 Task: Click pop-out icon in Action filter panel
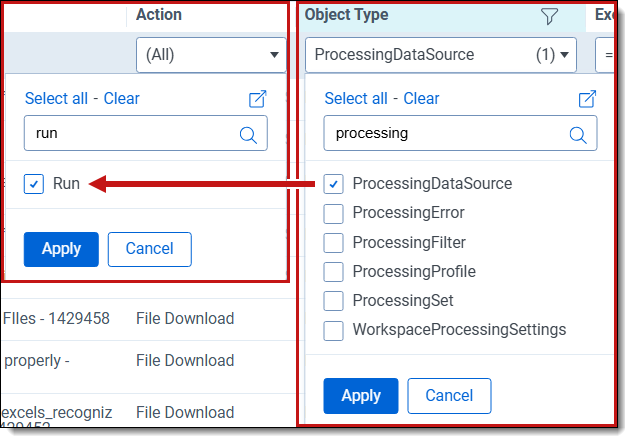(258, 98)
